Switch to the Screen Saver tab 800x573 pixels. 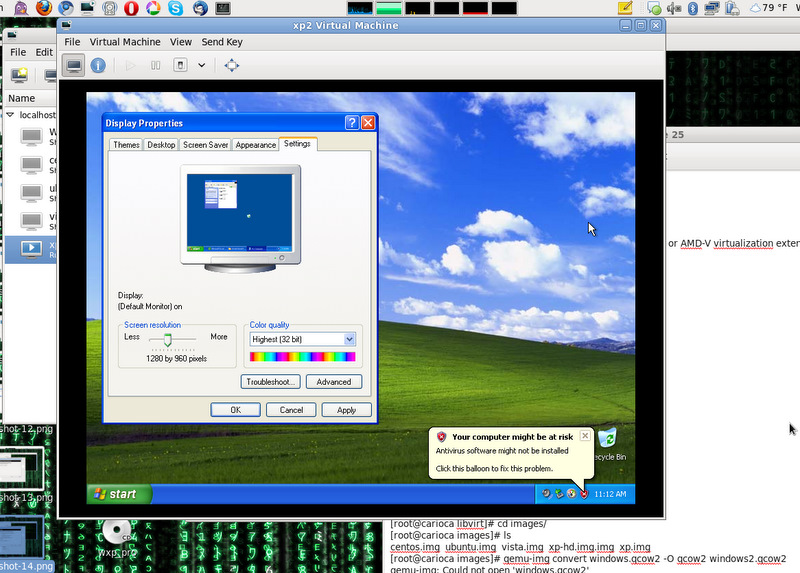[x=205, y=145]
